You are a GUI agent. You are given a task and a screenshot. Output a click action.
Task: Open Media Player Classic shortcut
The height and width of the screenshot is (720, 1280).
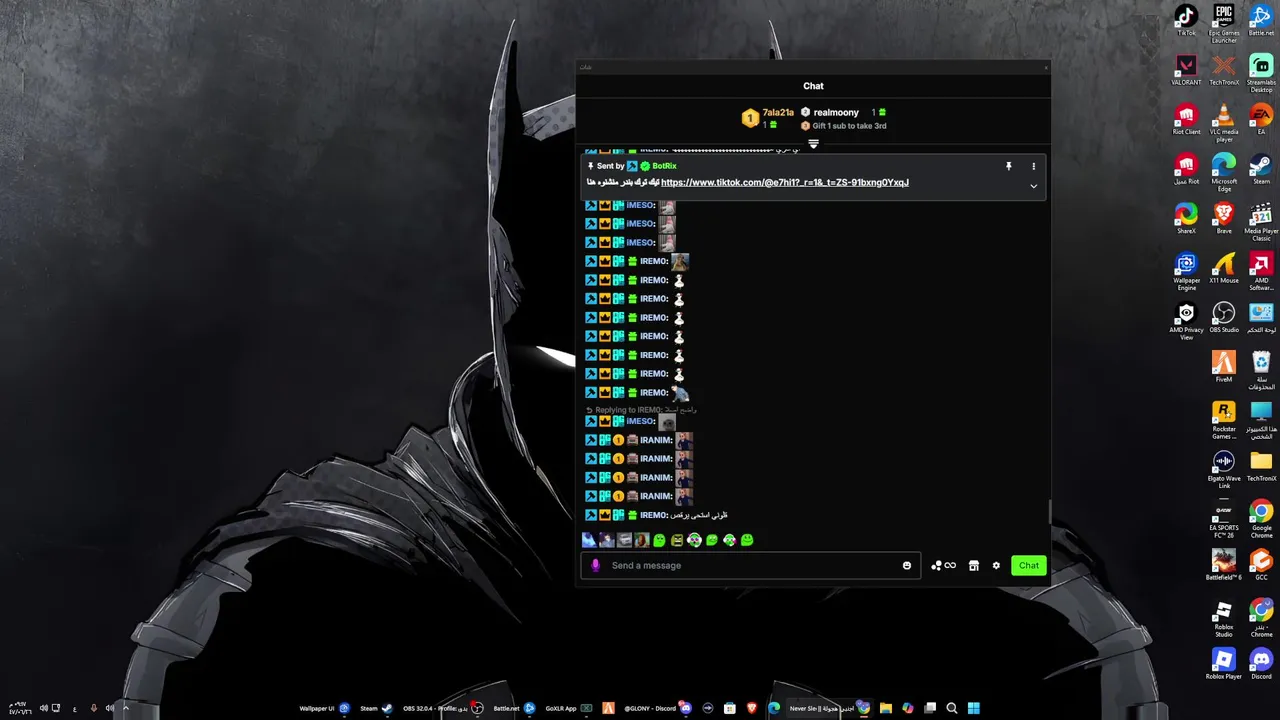[x=1261, y=222]
